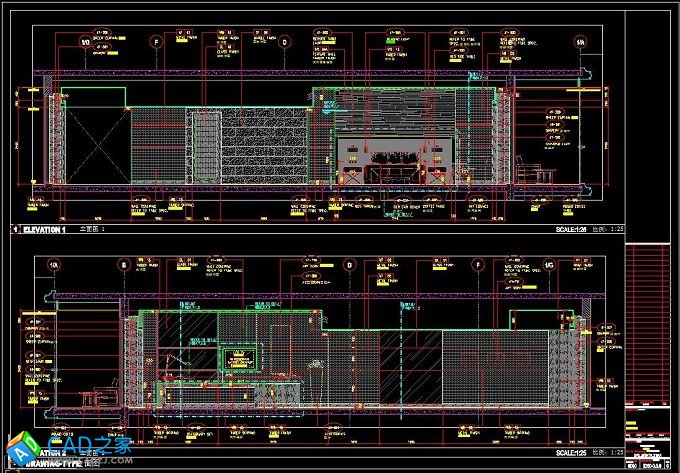Click grid bubble D in the bottom elevation
Viewport: 680px width, 473px height.
tap(349, 266)
